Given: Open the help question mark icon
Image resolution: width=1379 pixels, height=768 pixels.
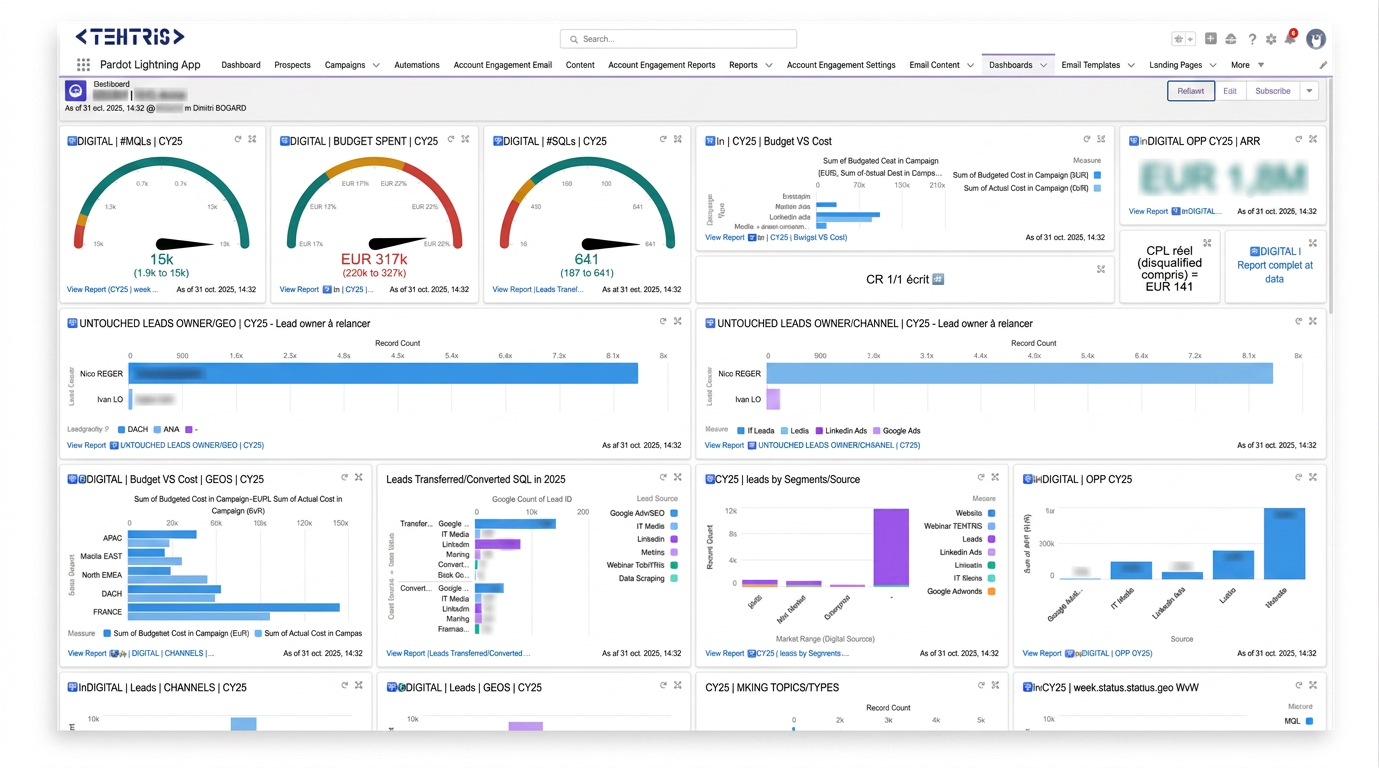Looking at the screenshot, I should [1252, 39].
